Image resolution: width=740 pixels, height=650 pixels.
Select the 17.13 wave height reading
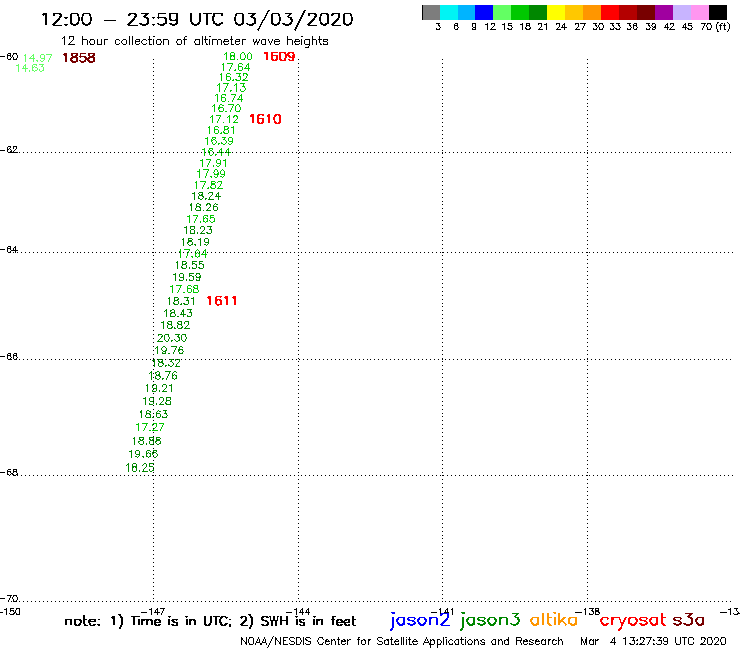tap(231, 87)
